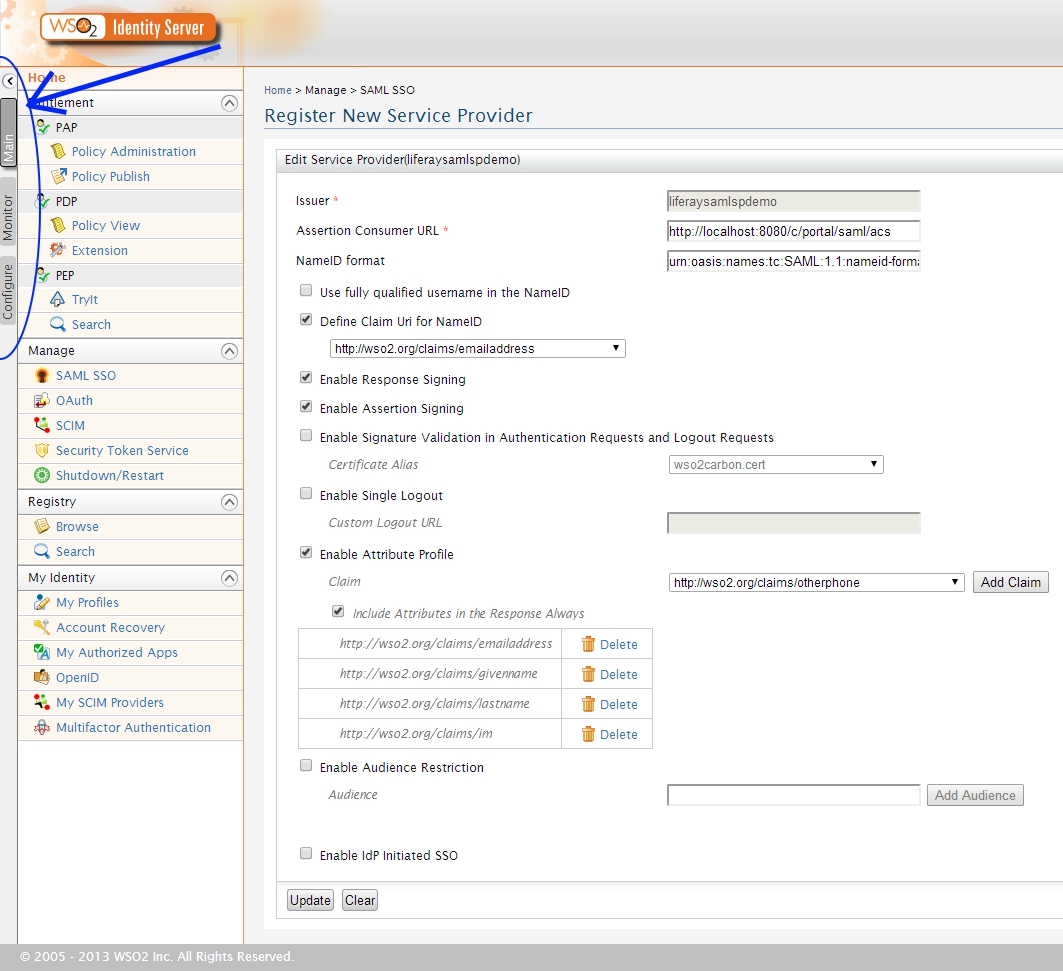Screen dimensions: 1063x971
Task: Click trash icon for givenname claim
Action: [x=588, y=674]
